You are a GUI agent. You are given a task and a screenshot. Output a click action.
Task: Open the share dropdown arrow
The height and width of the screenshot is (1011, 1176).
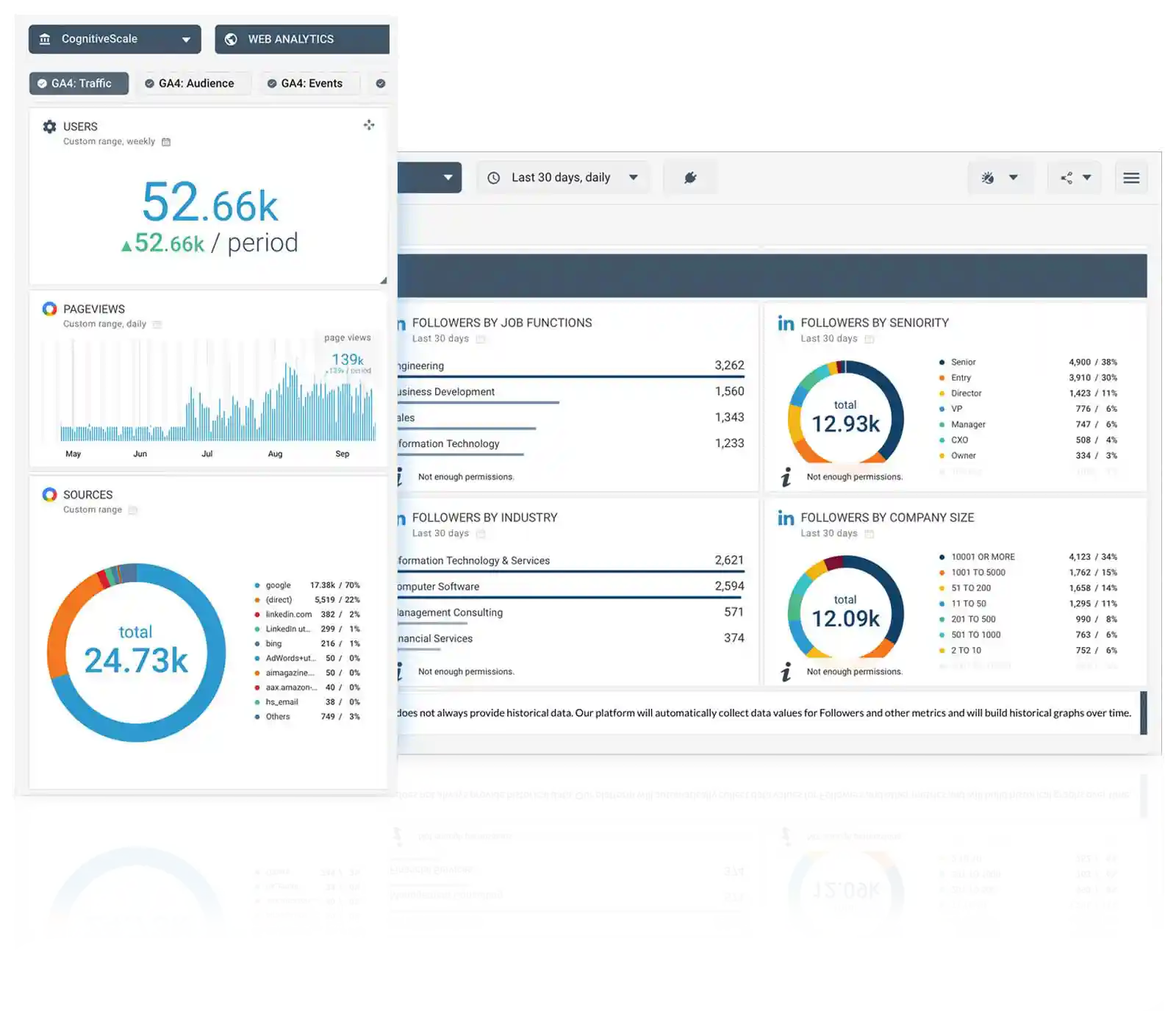(x=1087, y=177)
